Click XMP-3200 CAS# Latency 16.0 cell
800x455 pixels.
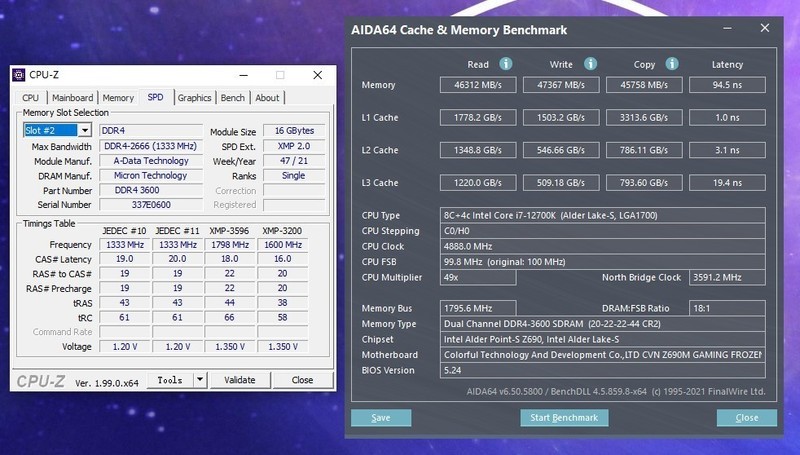(x=283, y=259)
